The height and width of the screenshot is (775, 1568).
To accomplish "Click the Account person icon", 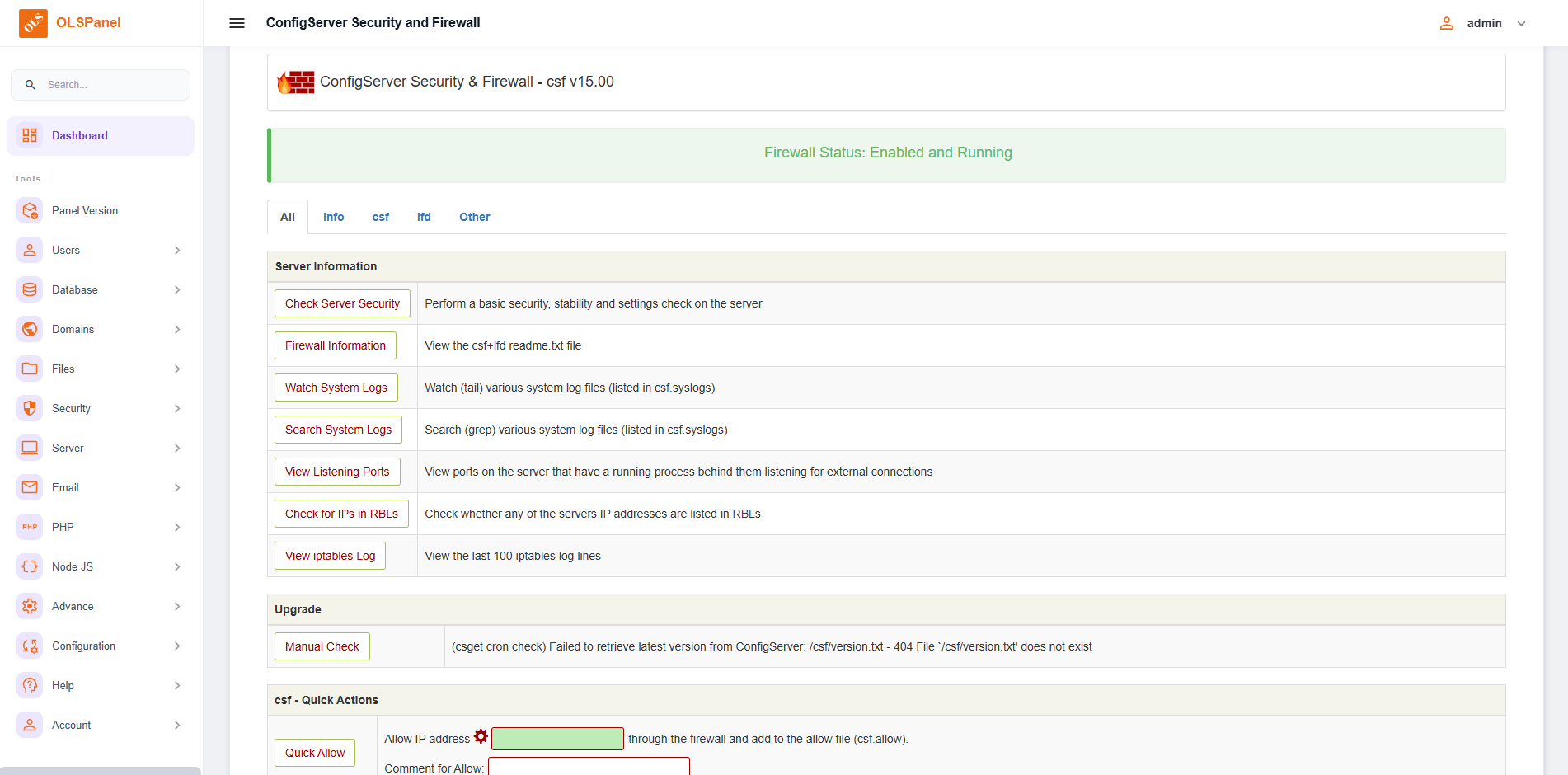I will pos(30,725).
